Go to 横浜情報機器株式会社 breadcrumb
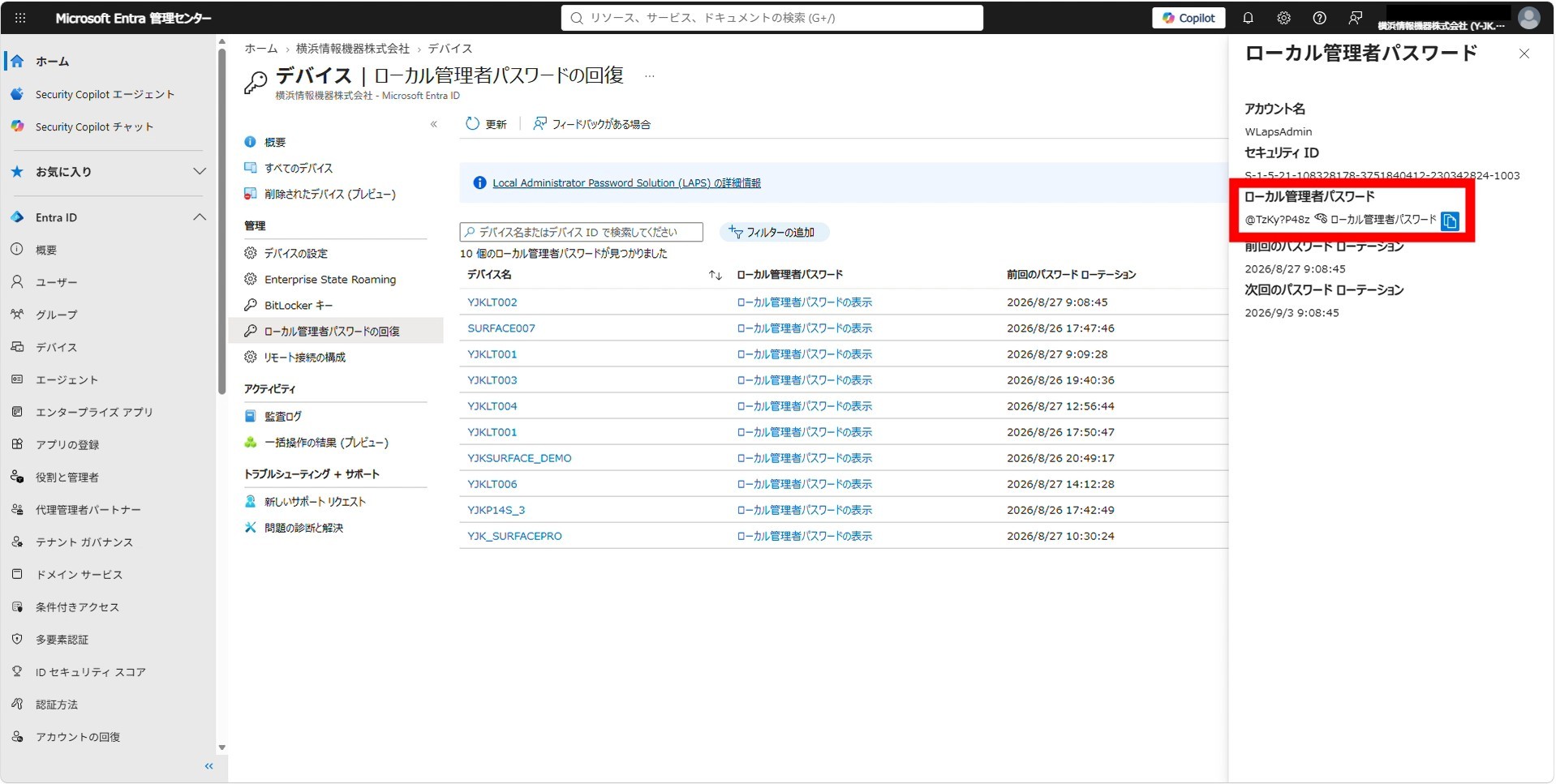 click(353, 49)
